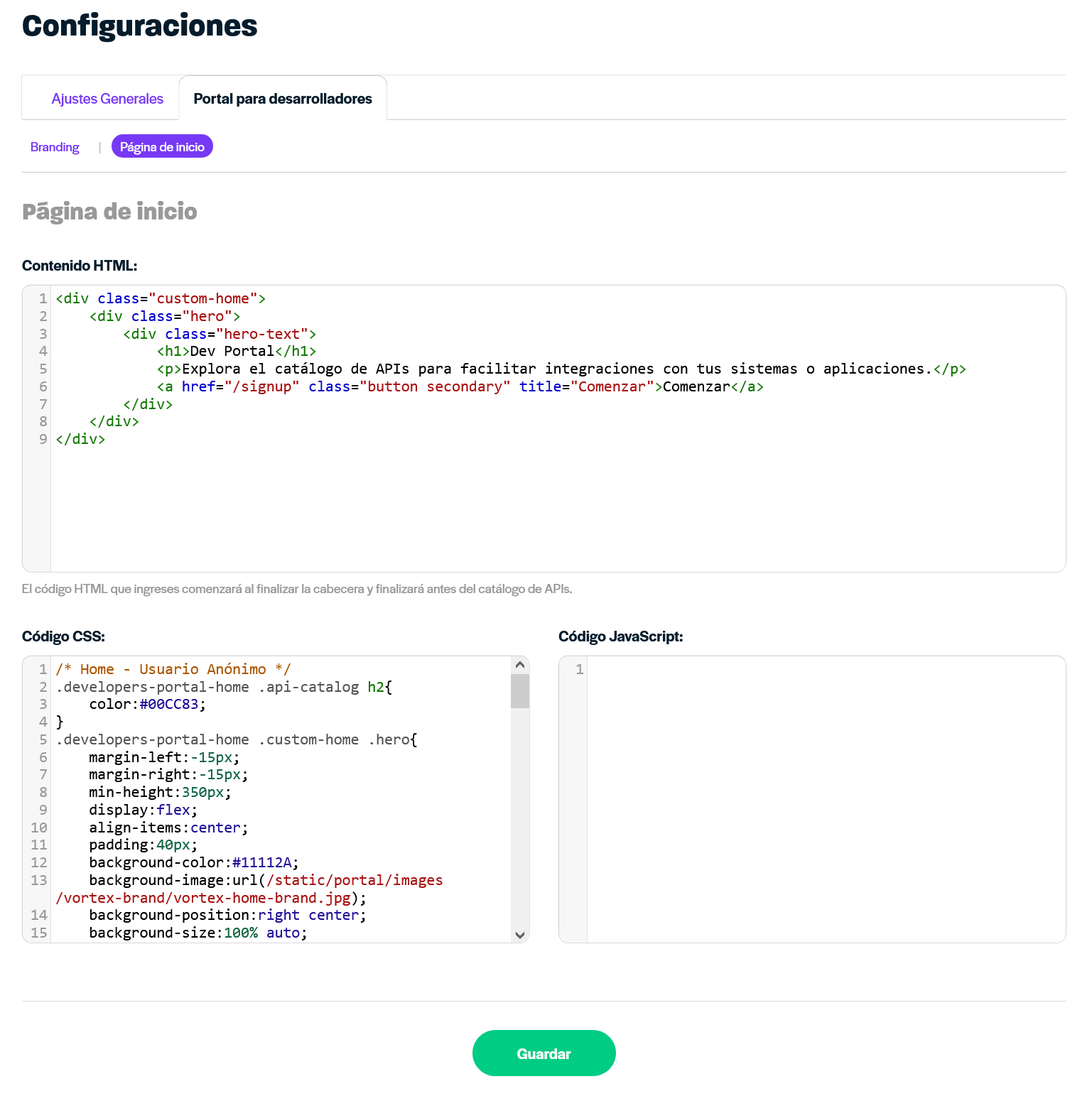This screenshot has width=1092, height=1101.
Task: Select the Portal para desarrolladores tab
Action: coord(283,99)
